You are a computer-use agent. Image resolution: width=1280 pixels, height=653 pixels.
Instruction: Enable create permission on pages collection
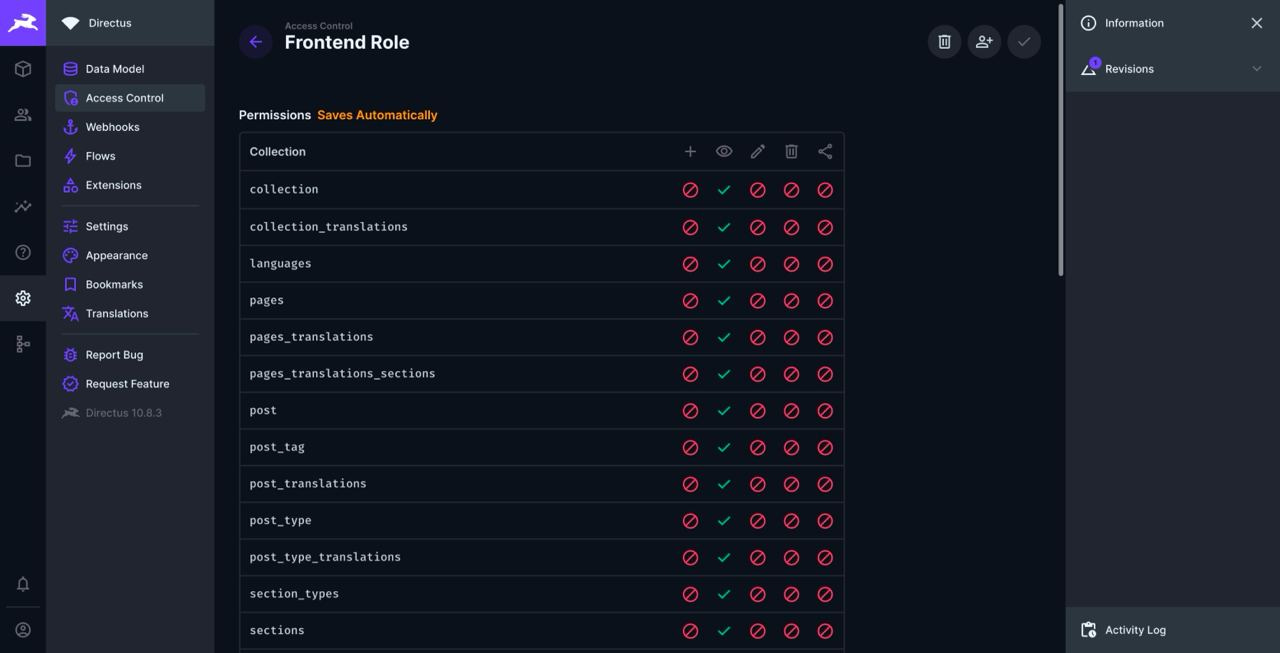689,299
